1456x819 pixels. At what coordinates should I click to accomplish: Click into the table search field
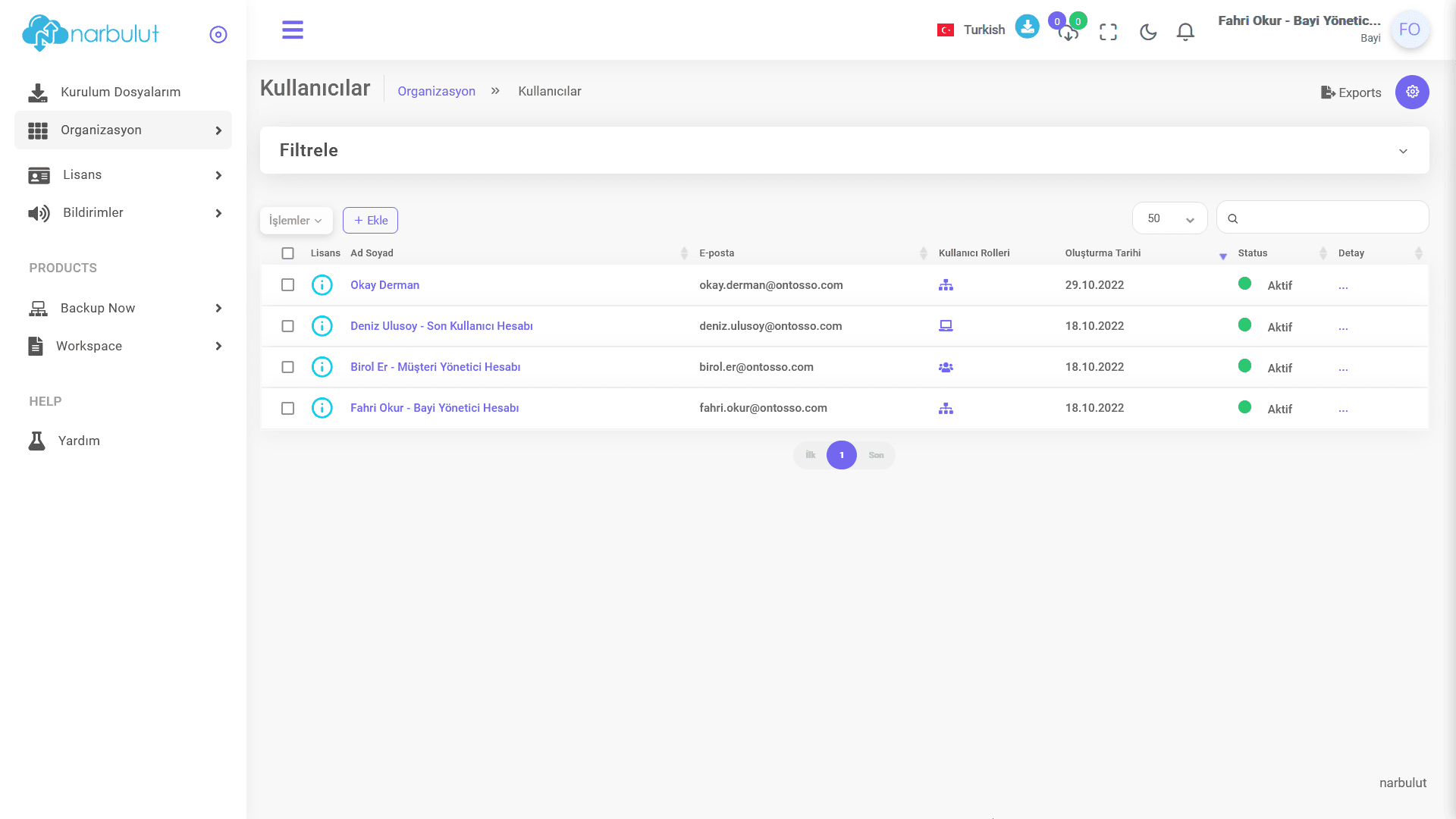click(x=1323, y=218)
